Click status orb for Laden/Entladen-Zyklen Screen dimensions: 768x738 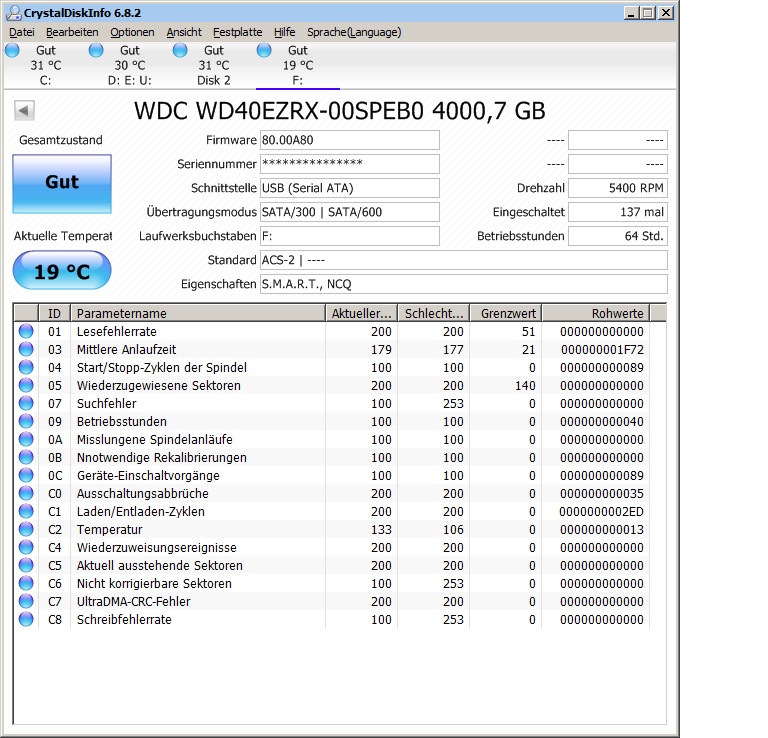[26, 511]
